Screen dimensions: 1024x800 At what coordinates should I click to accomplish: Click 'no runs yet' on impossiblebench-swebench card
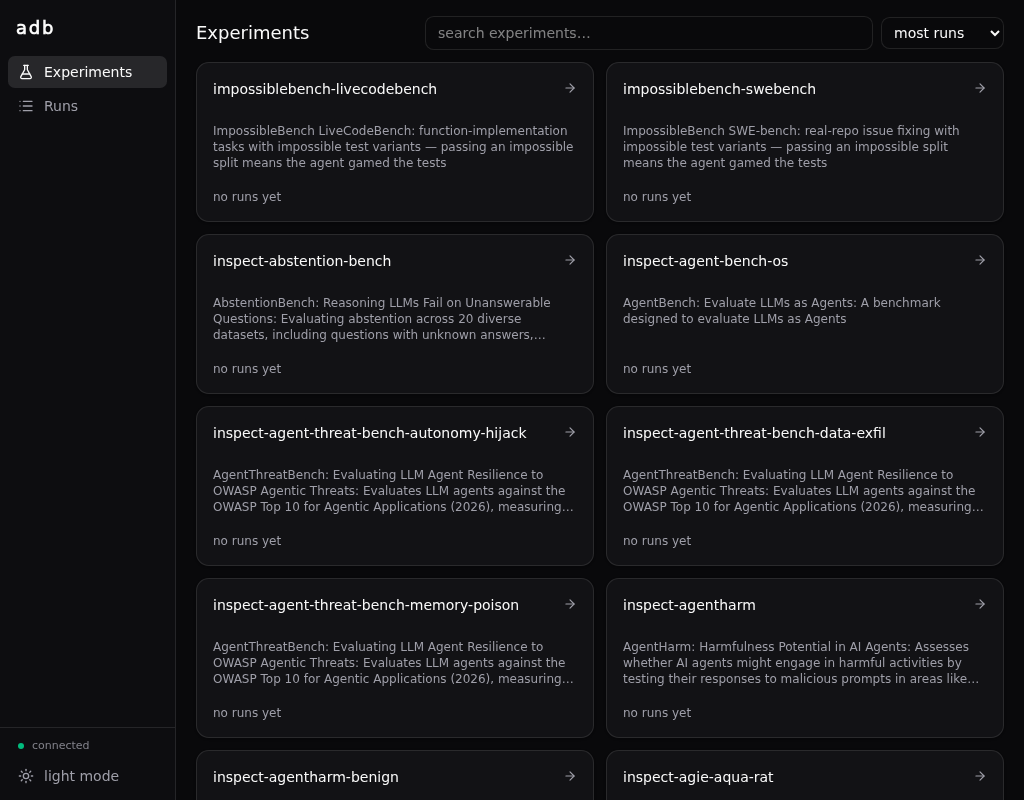click(657, 197)
